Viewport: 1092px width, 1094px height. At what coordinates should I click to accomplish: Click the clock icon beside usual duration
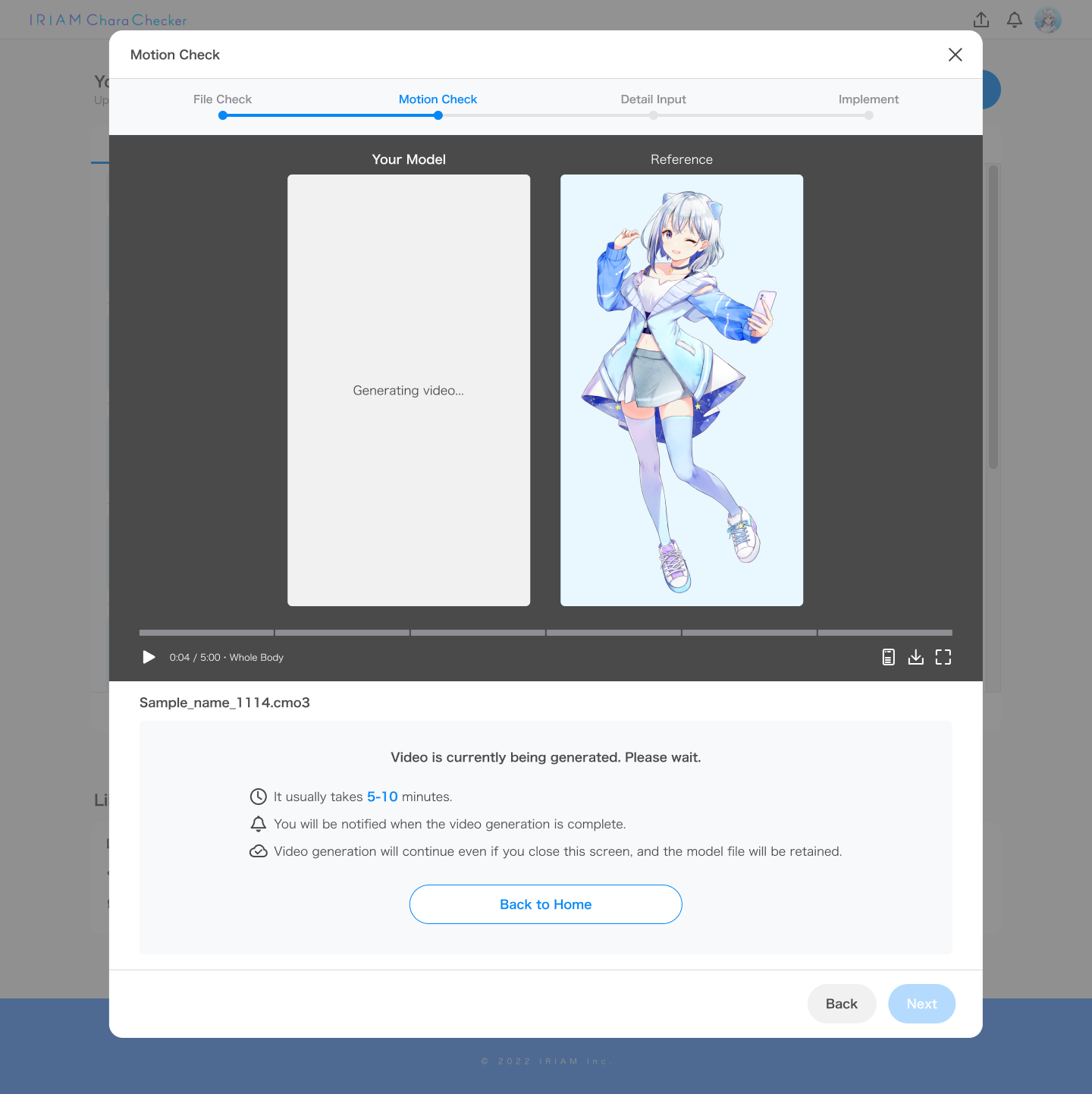point(259,797)
